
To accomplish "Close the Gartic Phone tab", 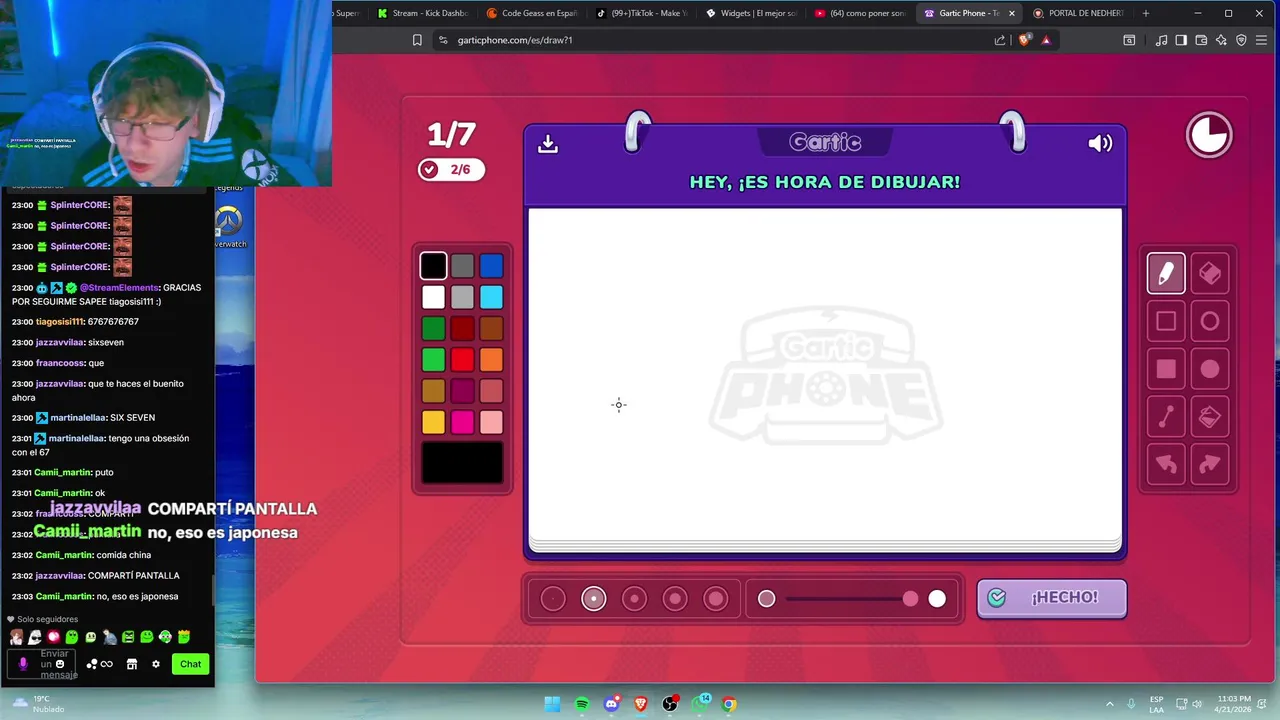I will tap(1012, 13).
